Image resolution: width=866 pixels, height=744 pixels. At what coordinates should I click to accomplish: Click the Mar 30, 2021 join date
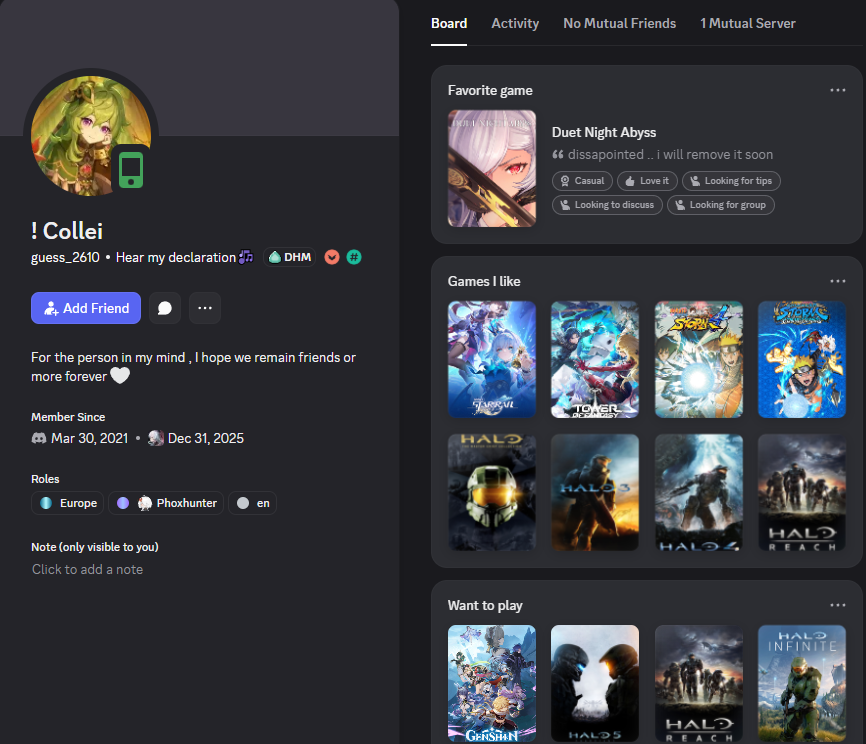pyautogui.click(x=89, y=439)
